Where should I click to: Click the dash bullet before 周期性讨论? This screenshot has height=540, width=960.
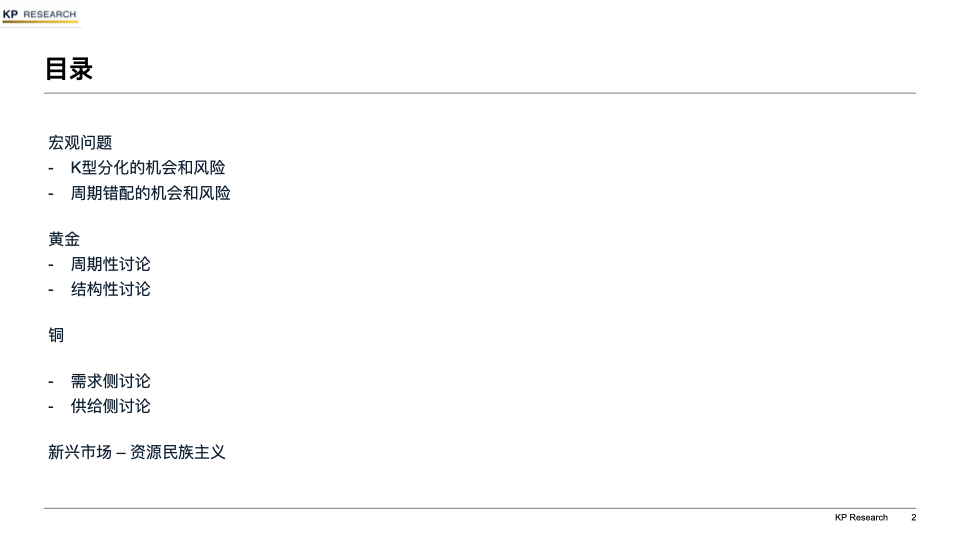[51, 264]
